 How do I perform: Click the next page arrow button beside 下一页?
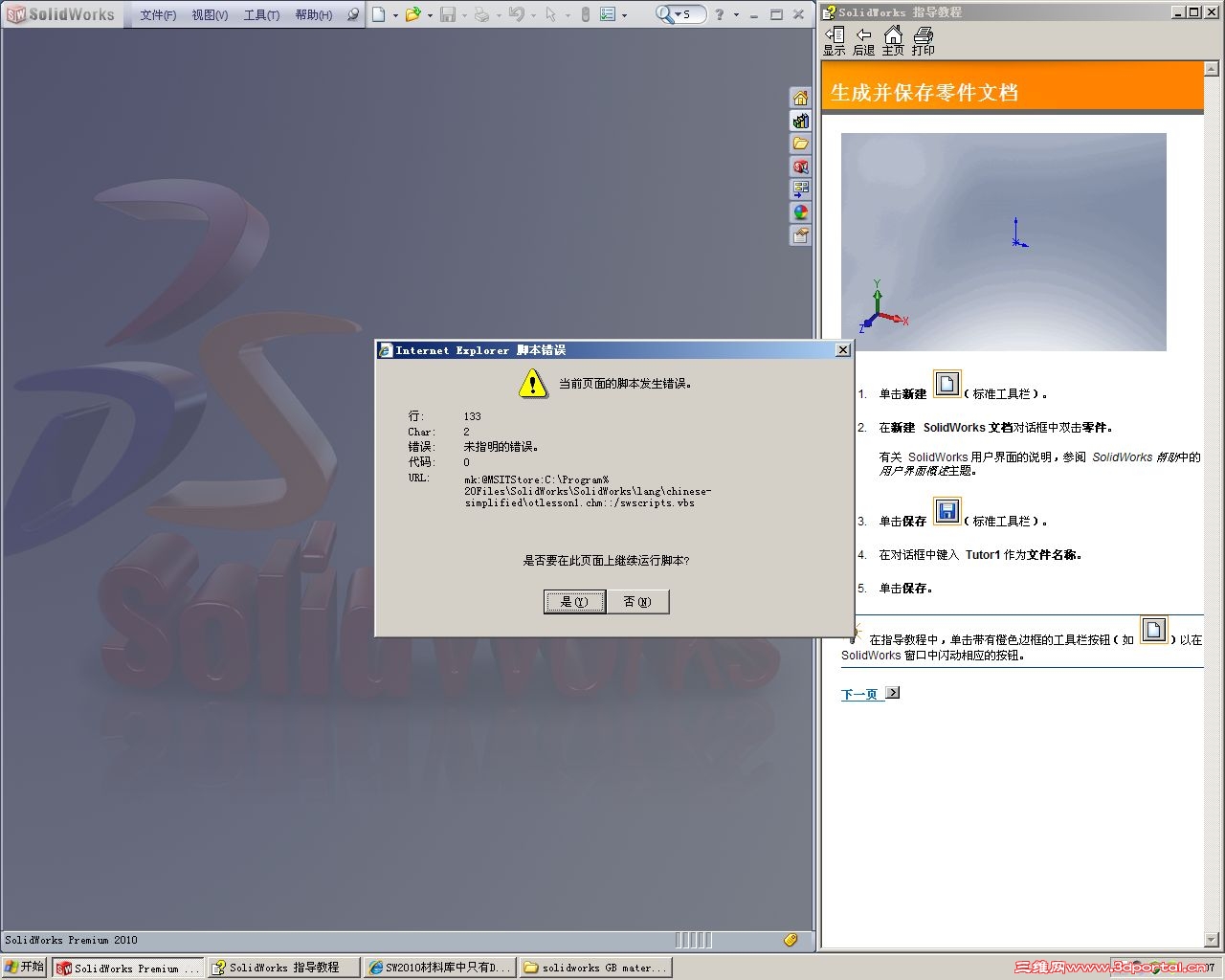pyautogui.click(x=893, y=693)
